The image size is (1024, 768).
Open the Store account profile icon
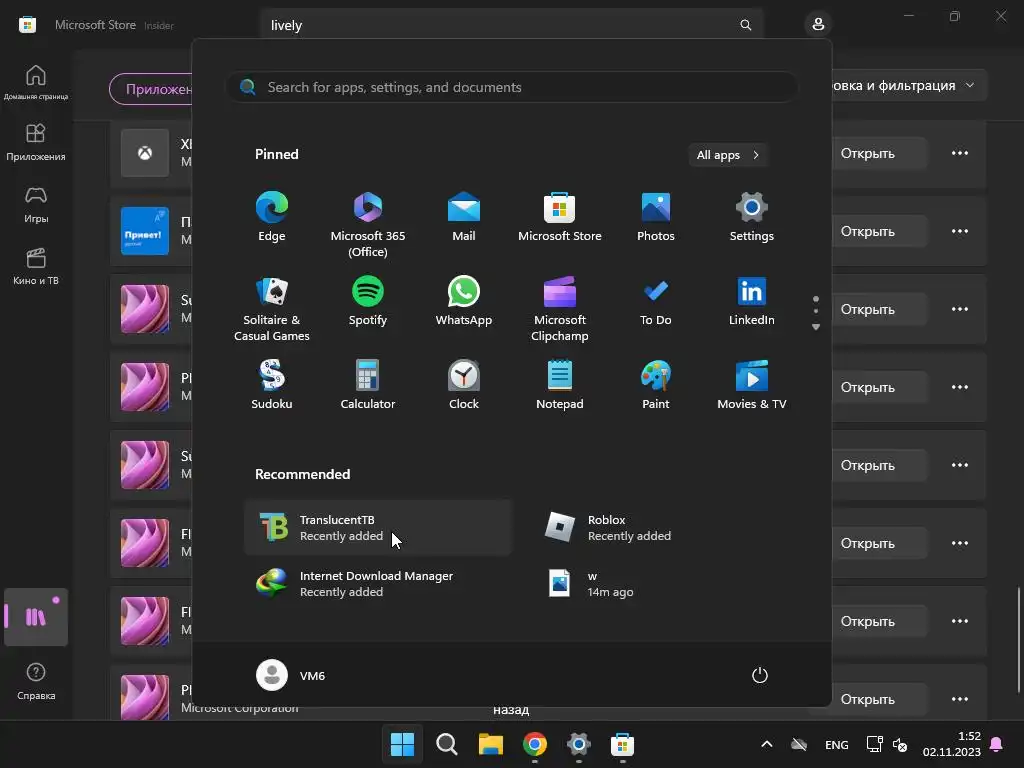pos(818,25)
